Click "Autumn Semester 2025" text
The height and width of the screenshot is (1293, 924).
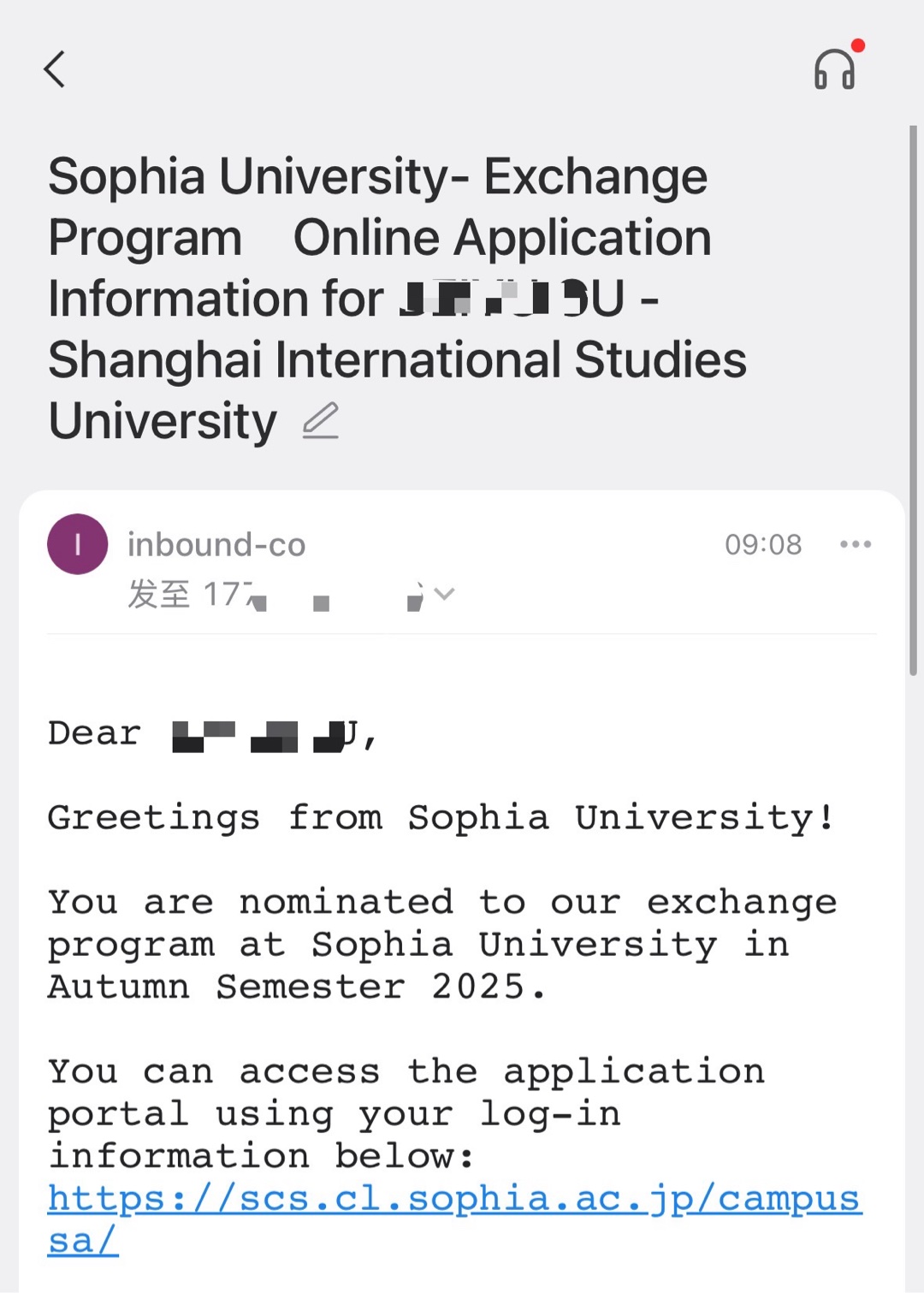(x=296, y=987)
